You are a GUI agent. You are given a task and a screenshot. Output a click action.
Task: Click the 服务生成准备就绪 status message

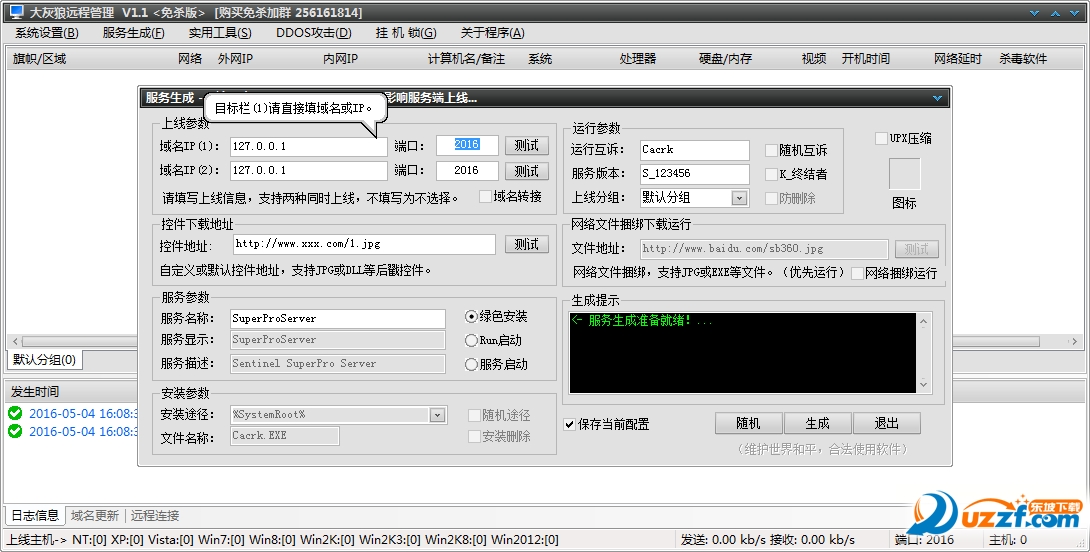pyautogui.click(x=642, y=321)
